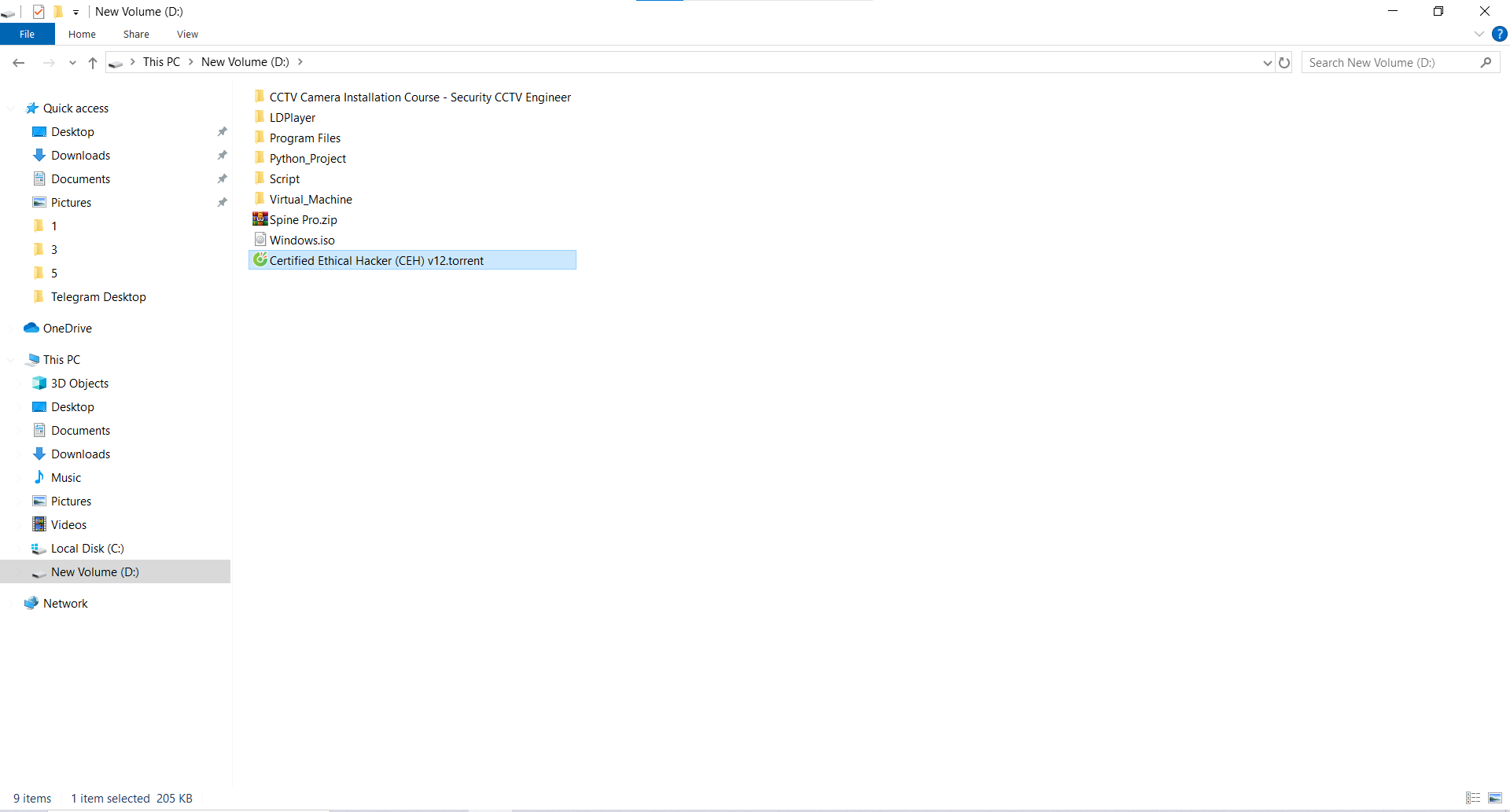Click New Volume (D:) breadcrumb segment

click(x=245, y=62)
